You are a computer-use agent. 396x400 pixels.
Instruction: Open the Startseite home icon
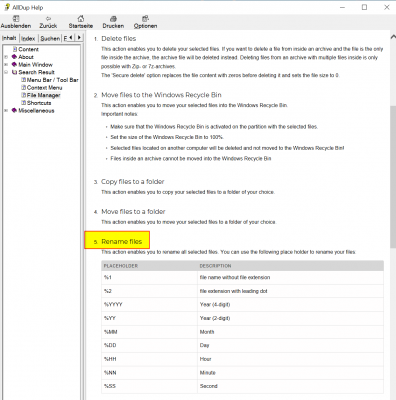click(x=81, y=19)
